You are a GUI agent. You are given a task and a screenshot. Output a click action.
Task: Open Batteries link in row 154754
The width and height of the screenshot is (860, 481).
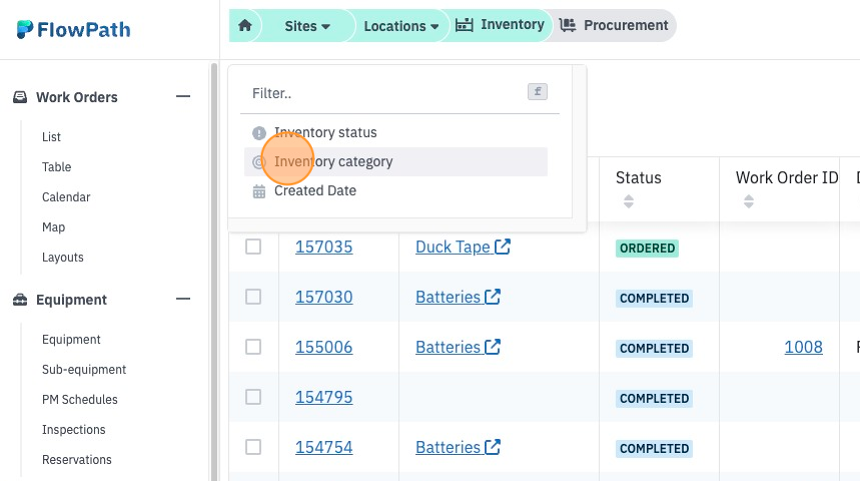pos(458,448)
